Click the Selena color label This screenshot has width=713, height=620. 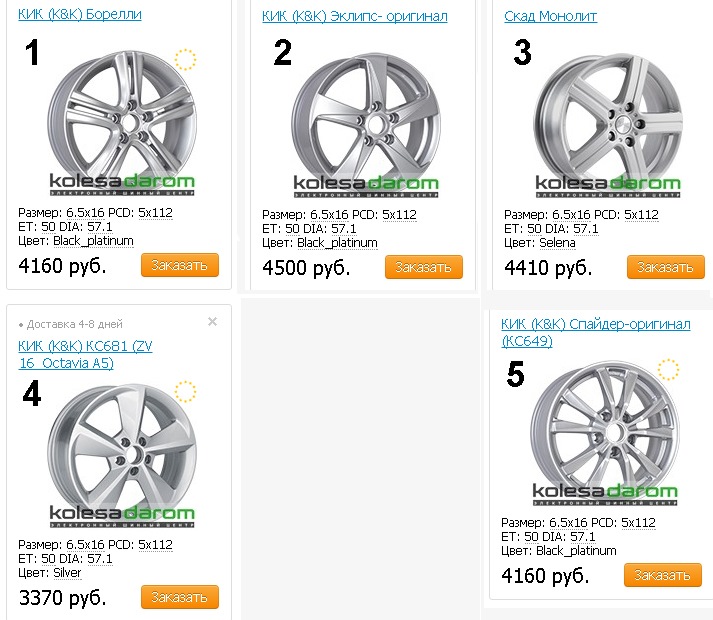[x=558, y=243]
